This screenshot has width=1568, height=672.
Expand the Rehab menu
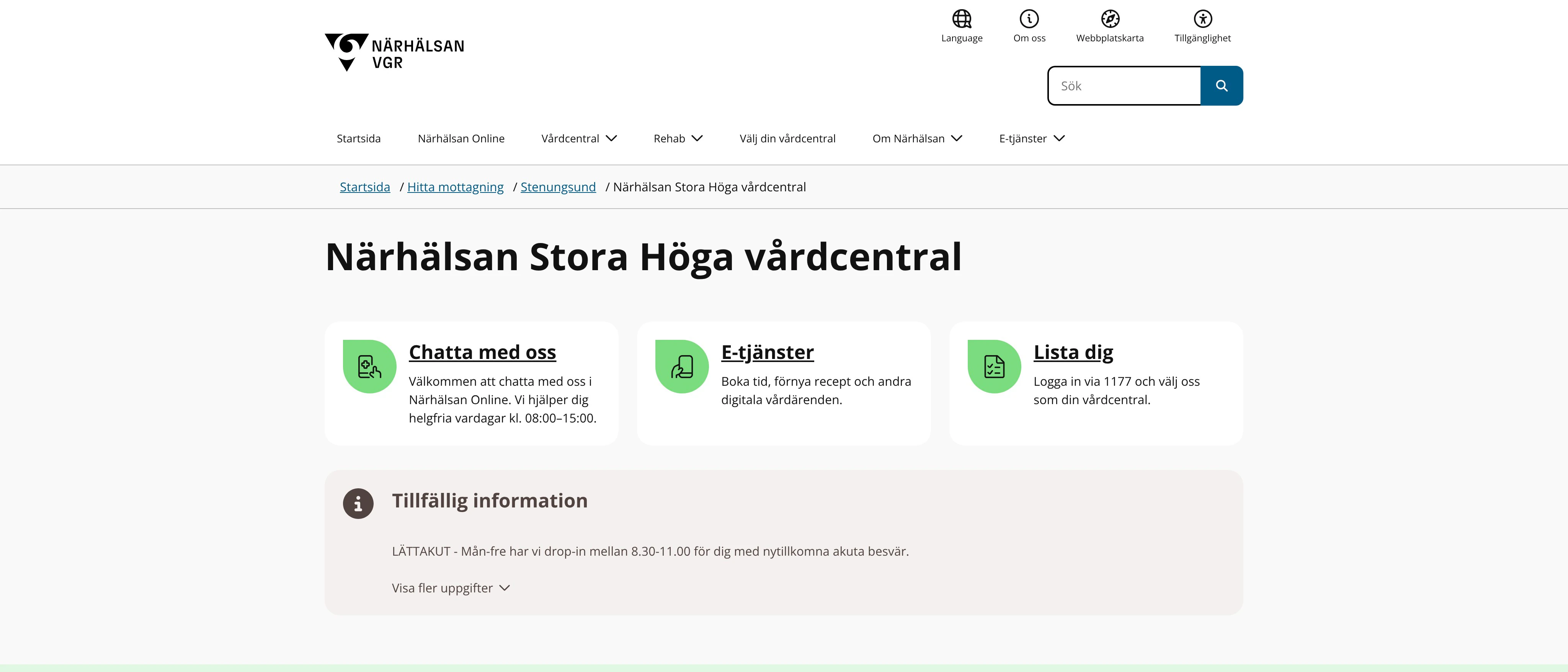point(678,139)
